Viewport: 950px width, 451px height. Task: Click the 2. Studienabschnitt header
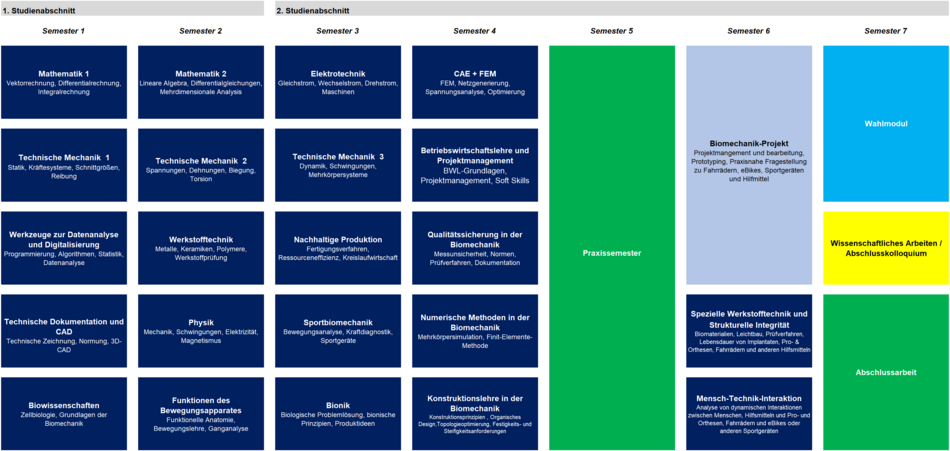[612, 8]
